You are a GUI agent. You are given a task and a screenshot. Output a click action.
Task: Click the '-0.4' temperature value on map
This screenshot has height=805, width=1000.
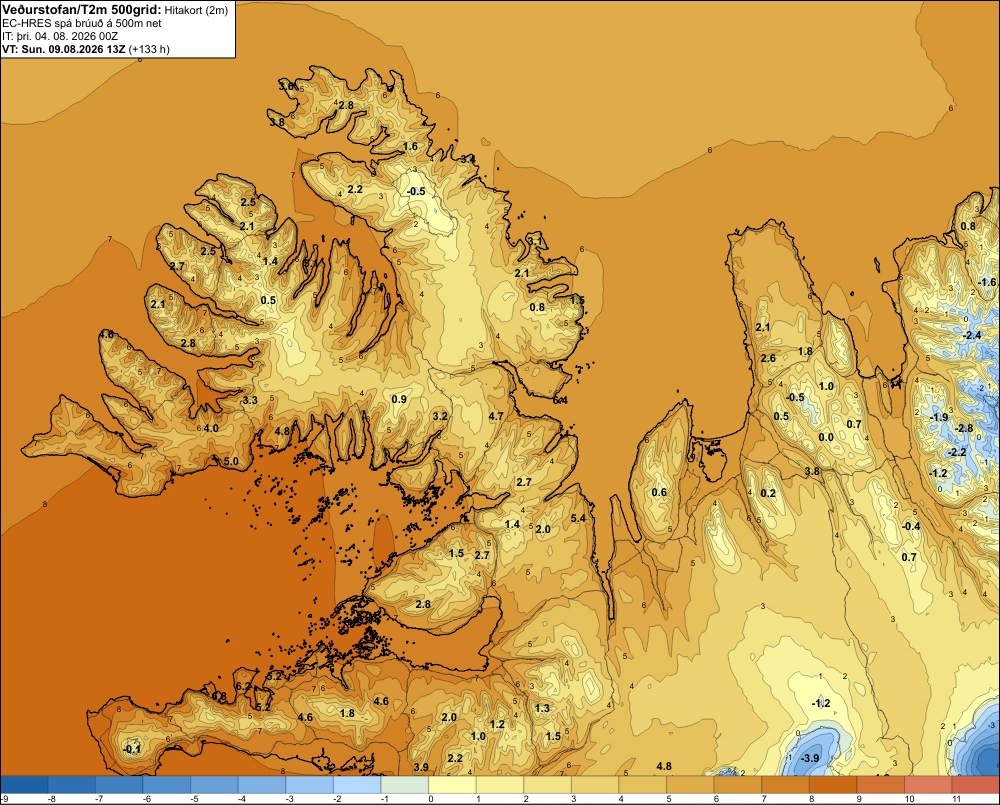point(911,526)
